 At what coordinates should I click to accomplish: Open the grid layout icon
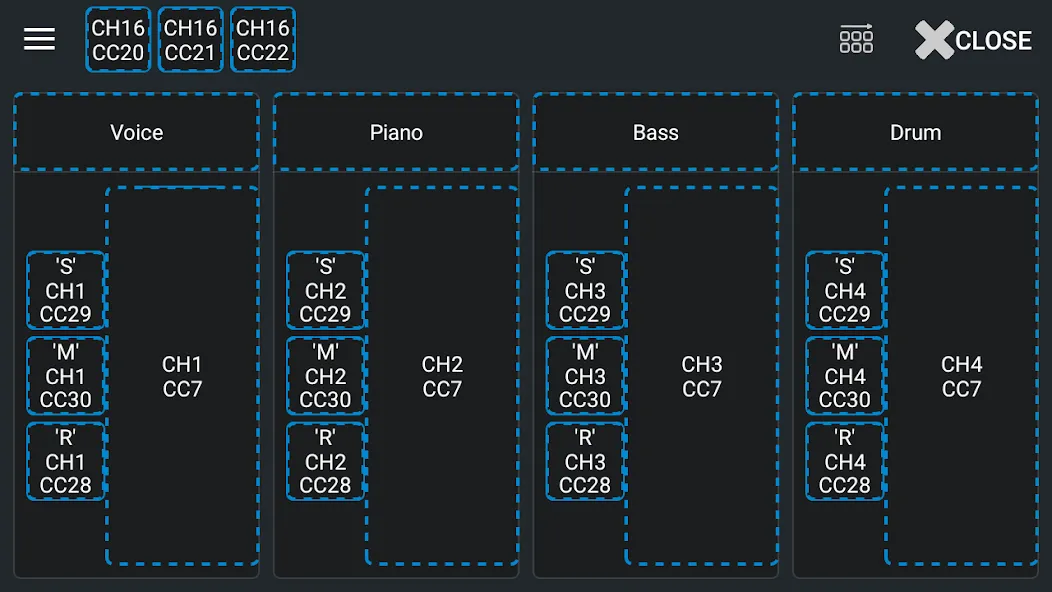click(x=856, y=39)
